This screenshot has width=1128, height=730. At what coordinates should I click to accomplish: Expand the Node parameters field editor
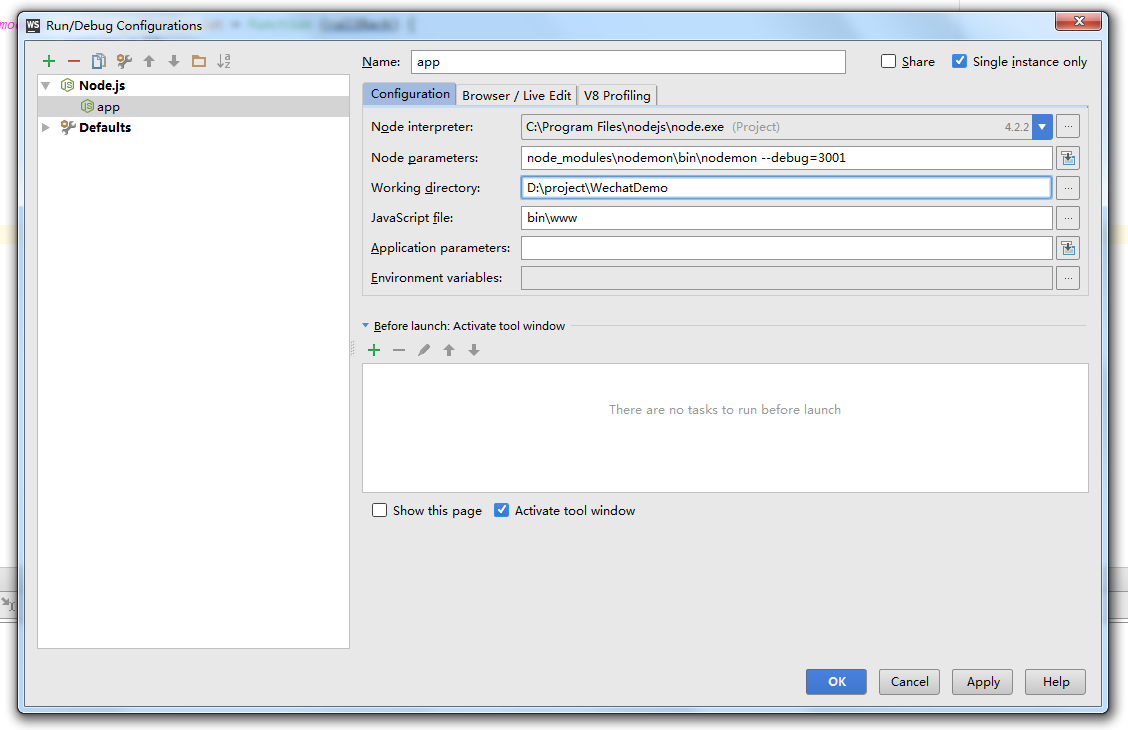point(1068,158)
